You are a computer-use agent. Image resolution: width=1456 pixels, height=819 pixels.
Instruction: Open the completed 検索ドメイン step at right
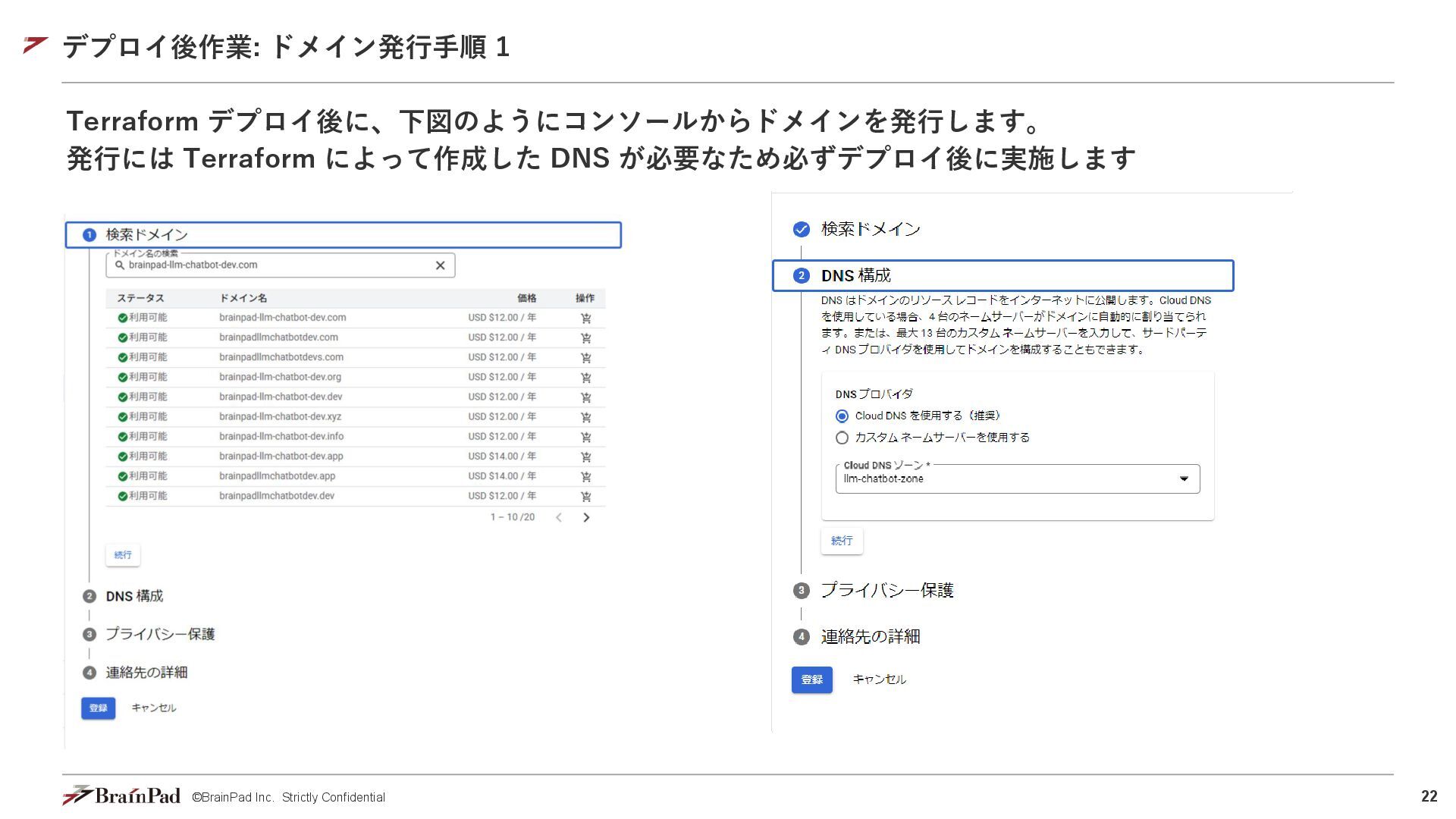(870, 229)
